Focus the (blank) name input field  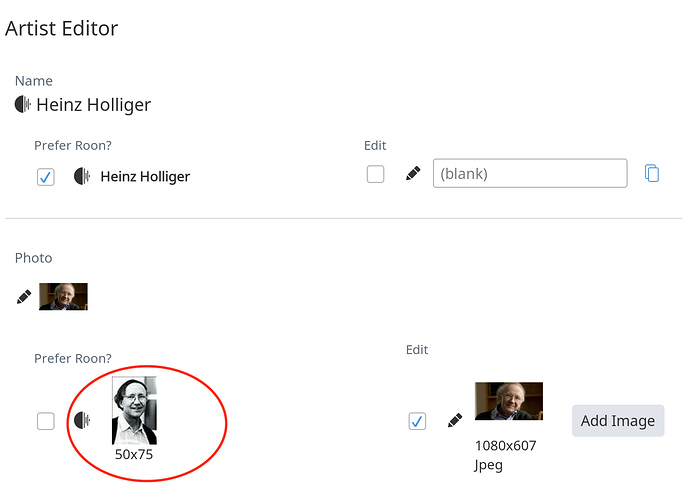click(530, 173)
